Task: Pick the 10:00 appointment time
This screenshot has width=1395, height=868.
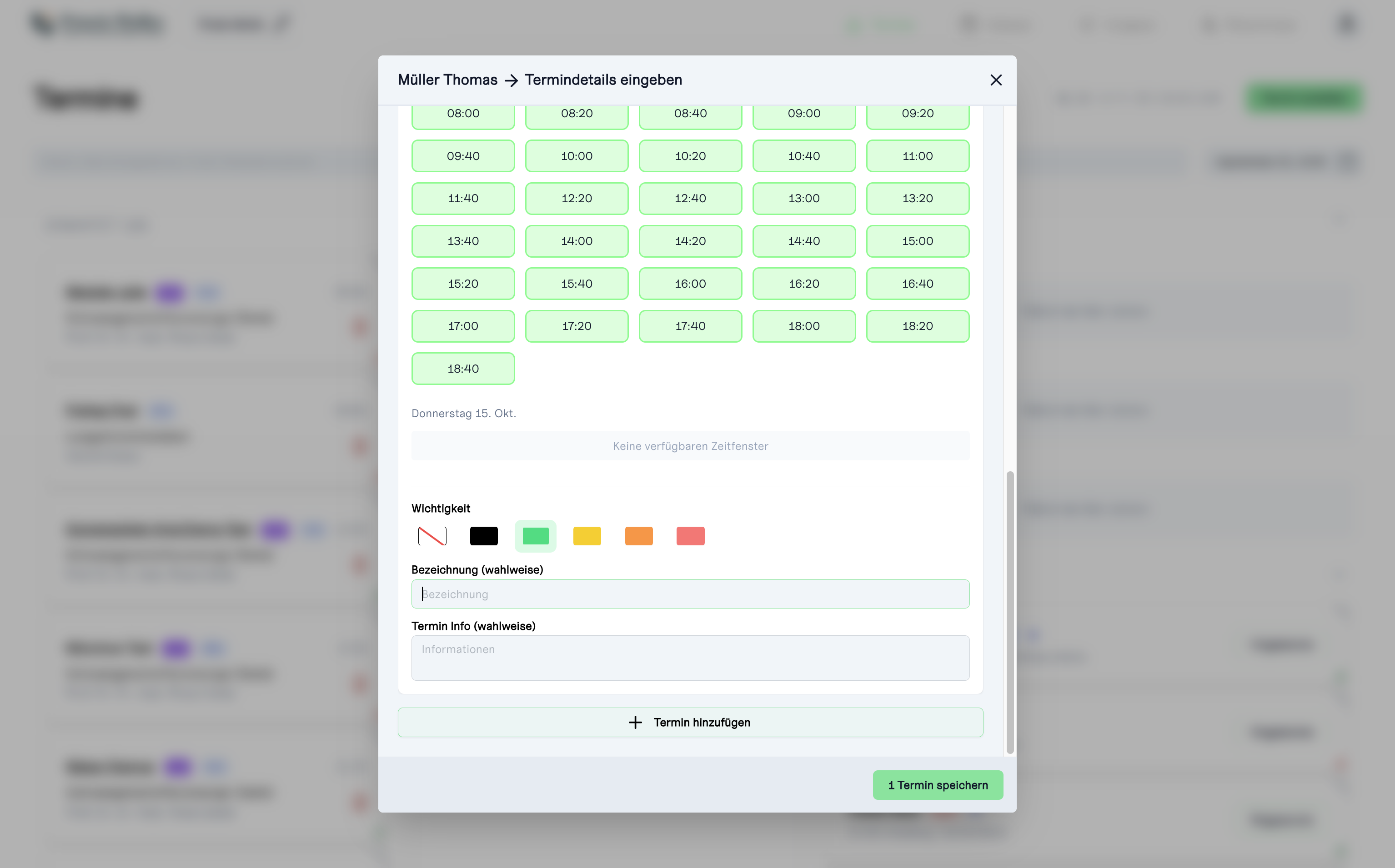Action: pos(577,156)
